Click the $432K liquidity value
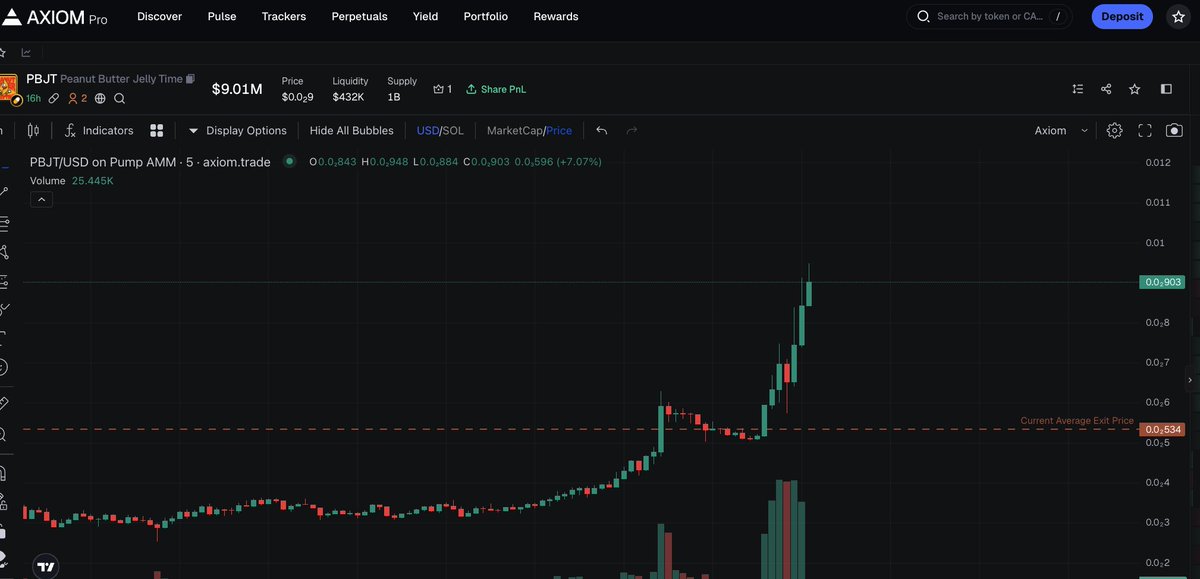1200x579 pixels. click(x=348, y=97)
